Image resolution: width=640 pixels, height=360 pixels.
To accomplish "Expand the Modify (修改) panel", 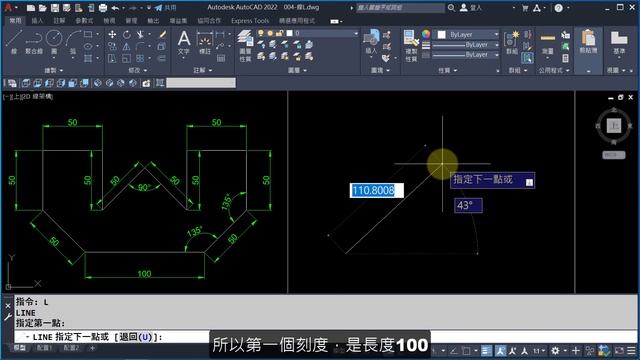I will (x=138, y=70).
